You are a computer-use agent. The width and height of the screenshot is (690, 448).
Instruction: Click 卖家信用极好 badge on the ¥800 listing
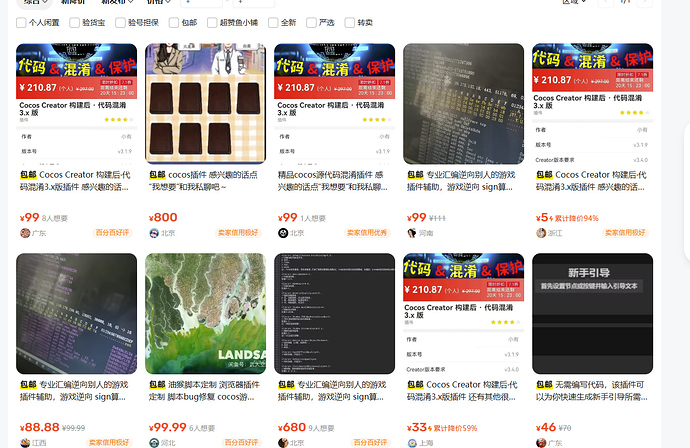coord(238,233)
